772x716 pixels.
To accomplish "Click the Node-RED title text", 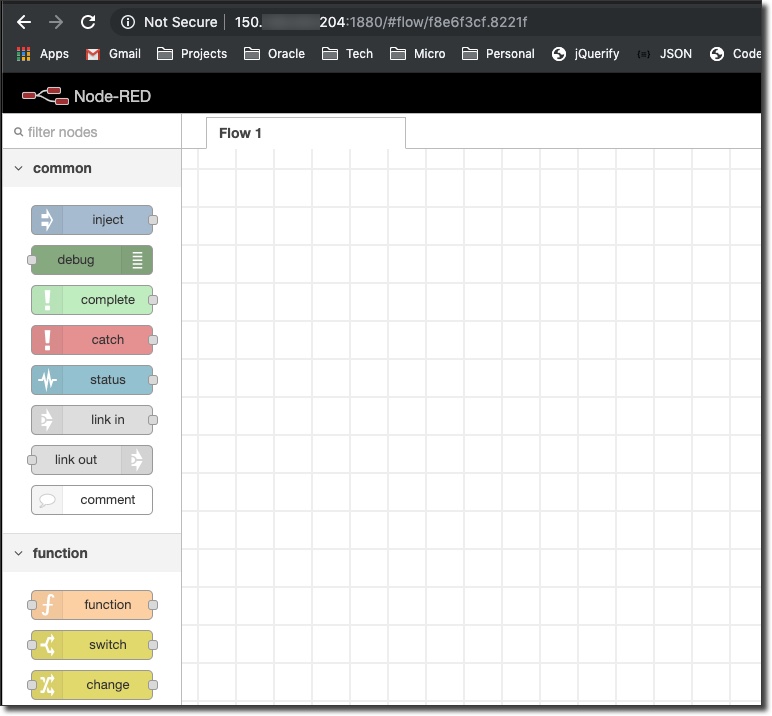I will (x=112, y=97).
